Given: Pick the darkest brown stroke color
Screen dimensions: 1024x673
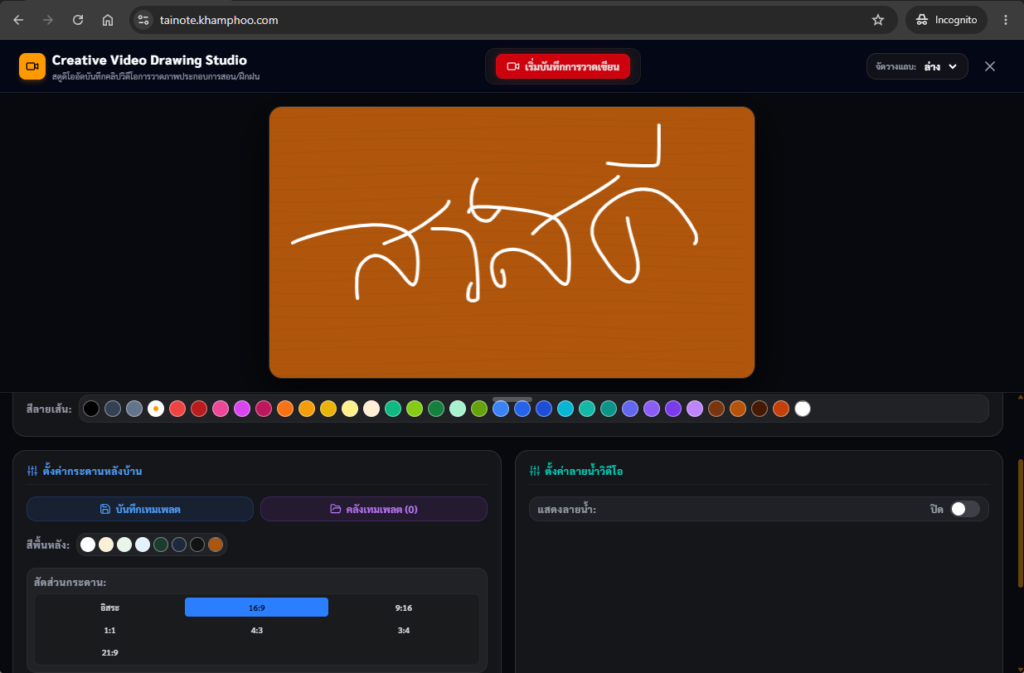Looking at the screenshot, I should click(760, 409).
